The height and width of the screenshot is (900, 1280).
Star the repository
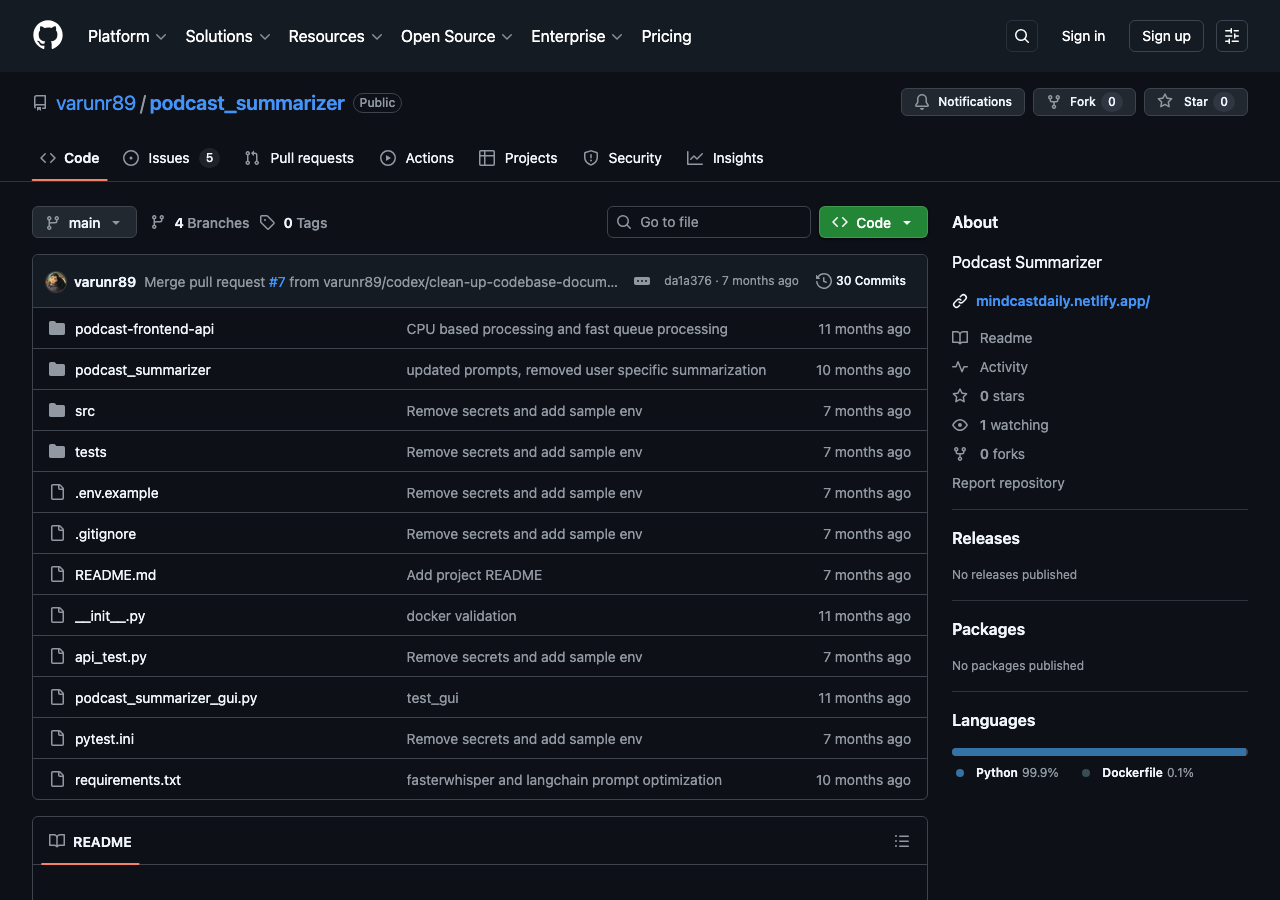pyautogui.click(x=1195, y=101)
